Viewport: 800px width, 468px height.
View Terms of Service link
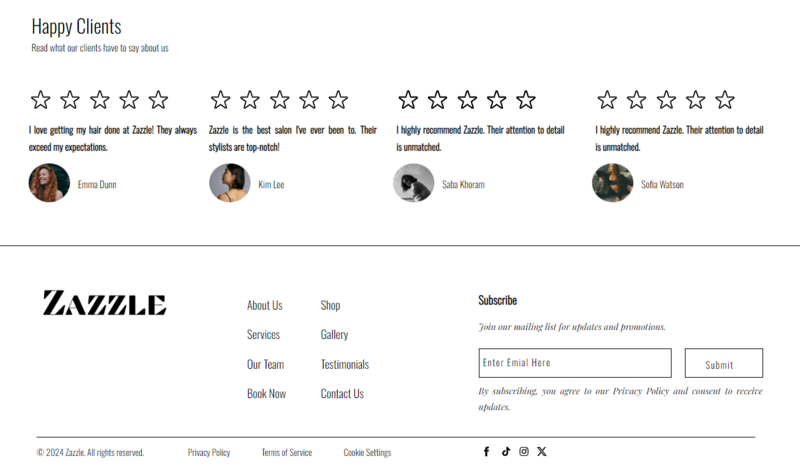287,452
